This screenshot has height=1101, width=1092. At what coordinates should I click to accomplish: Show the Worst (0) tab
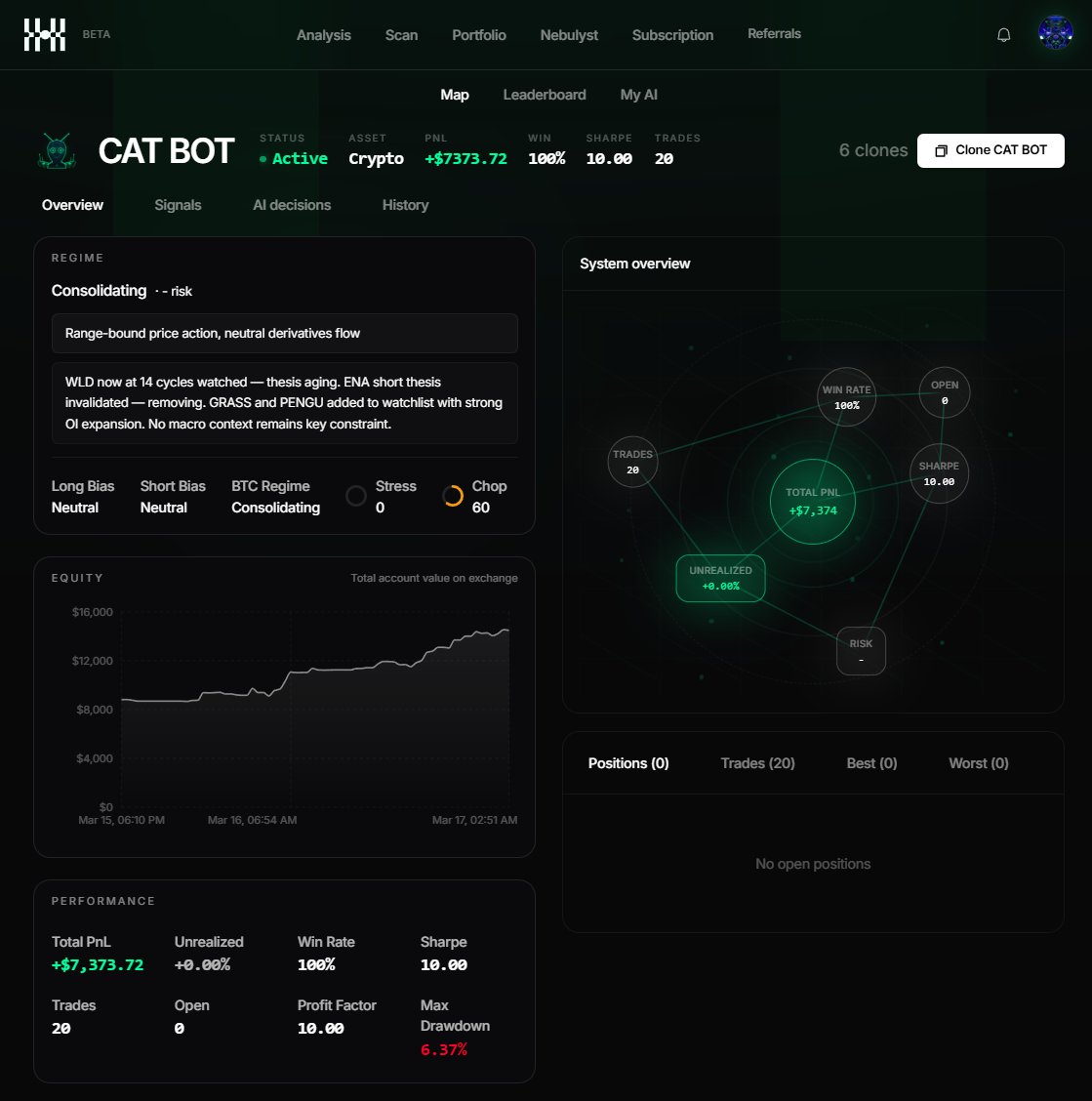pyautogui.click(x=978, y=763)
